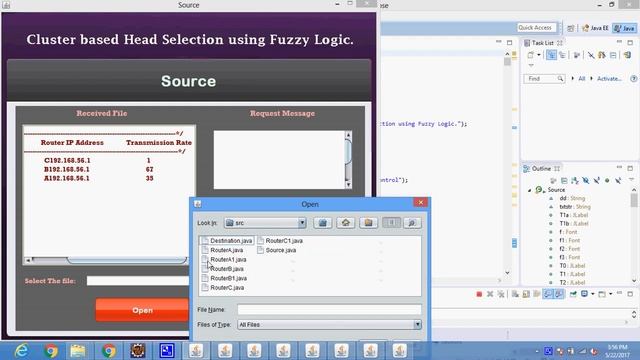This screenshot has height=360, width=640.
Task: Switch Open dialog to List view
Action: pyautogui.click(x=391, y=223)
